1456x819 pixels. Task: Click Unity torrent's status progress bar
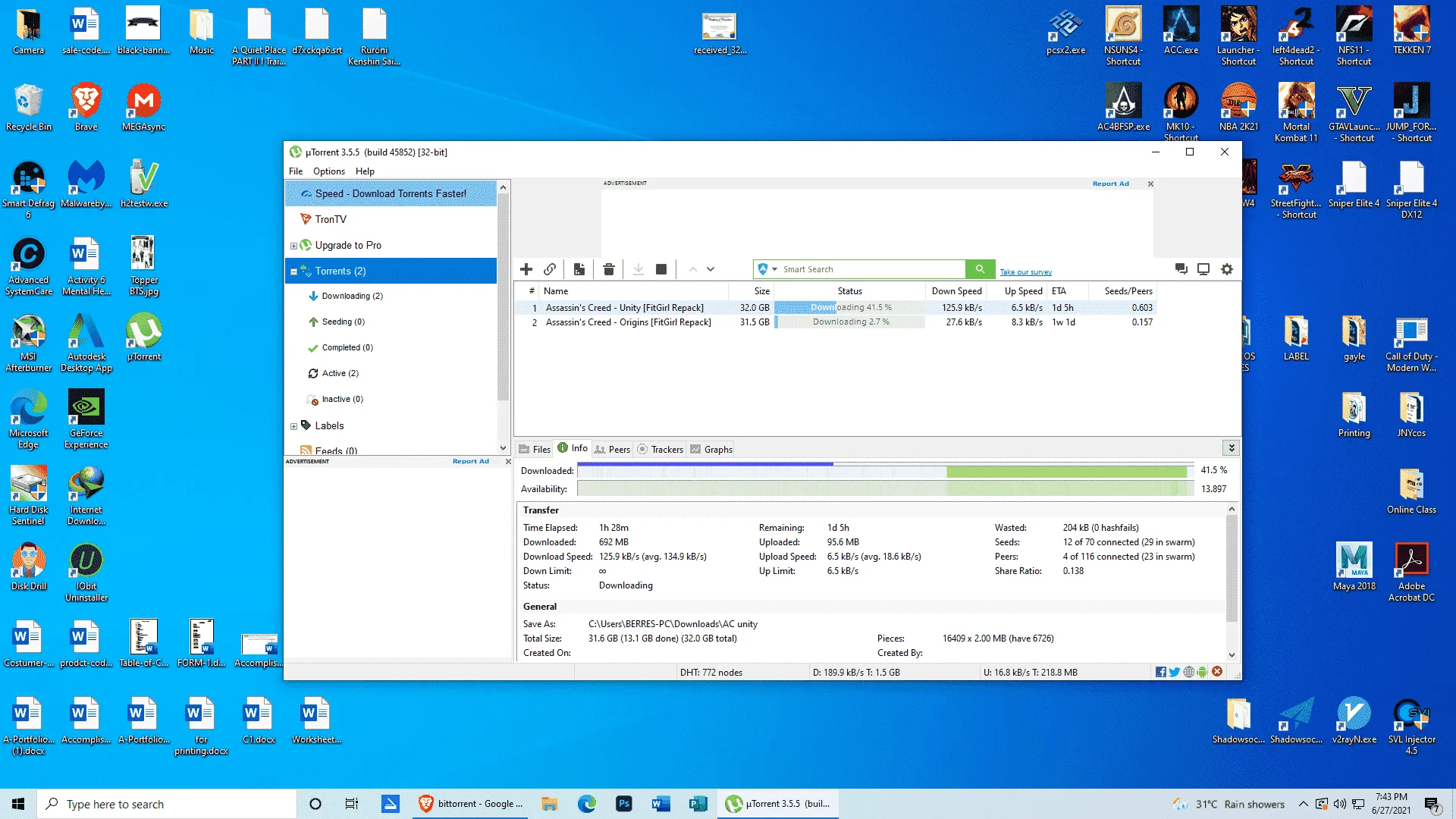click(x=849, y=308)
